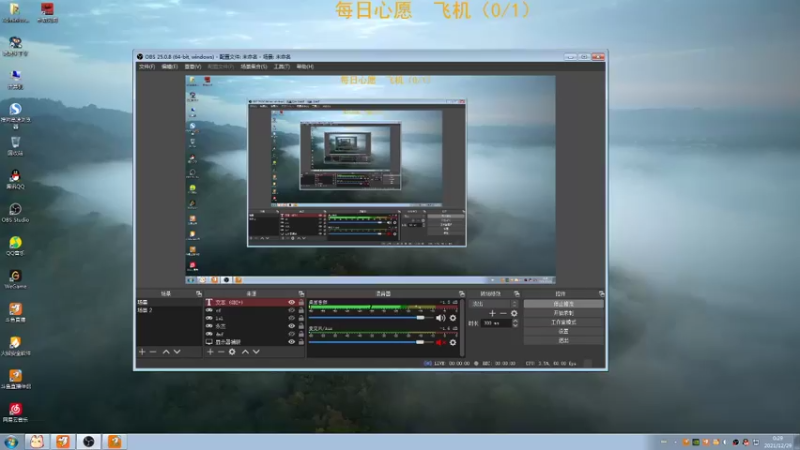Viewport: 800px width, 450px height.
Task: Move scene down in scenes list
Action: pyautogui.click(x=177, y=352)
